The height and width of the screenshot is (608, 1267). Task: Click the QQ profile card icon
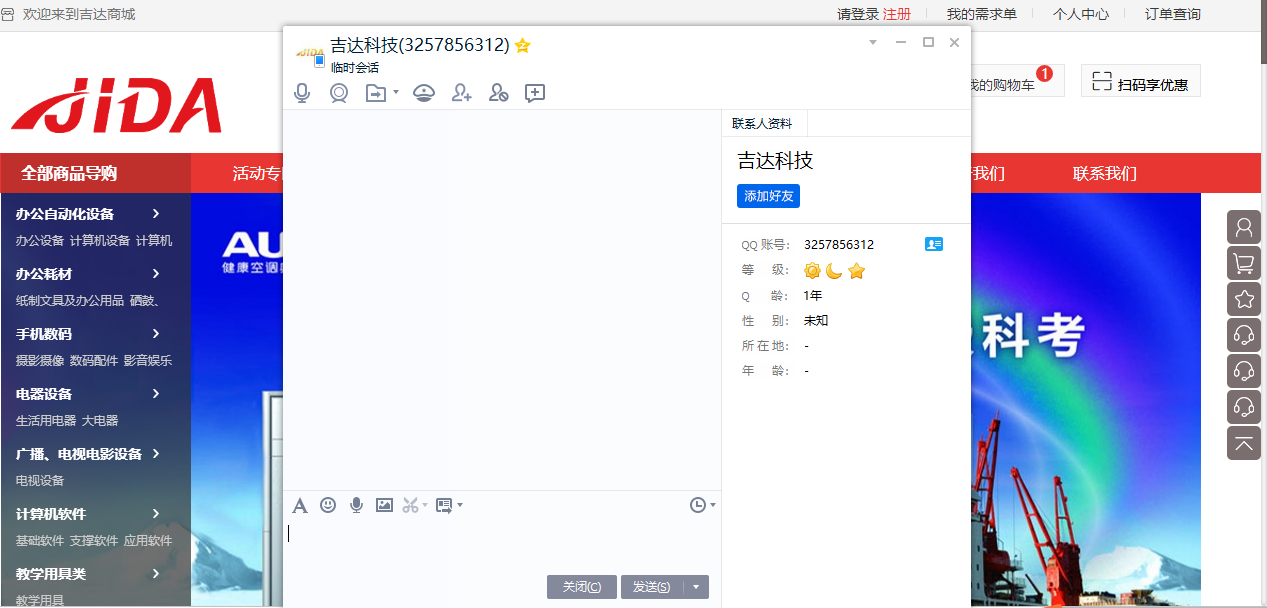point(934,244)
